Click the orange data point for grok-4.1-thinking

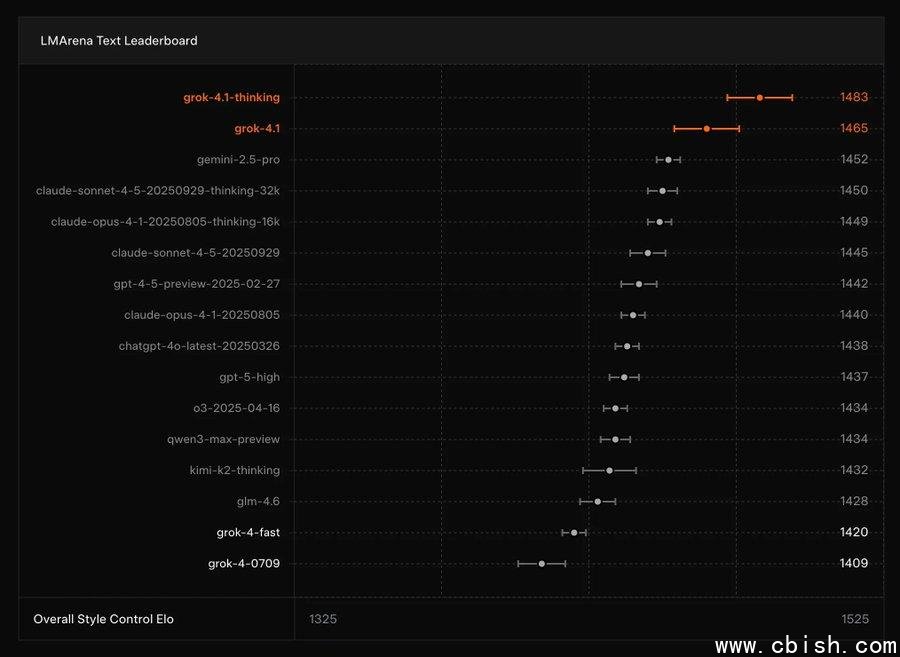coord(760,98)
